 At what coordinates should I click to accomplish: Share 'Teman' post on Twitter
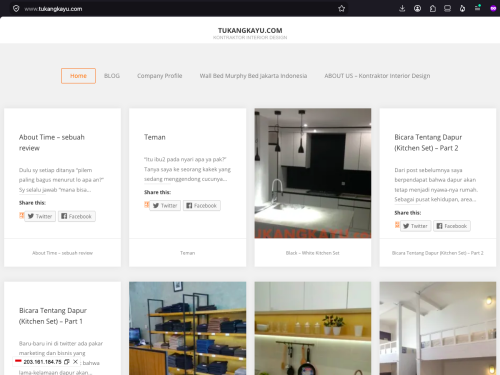click(165, 205)
